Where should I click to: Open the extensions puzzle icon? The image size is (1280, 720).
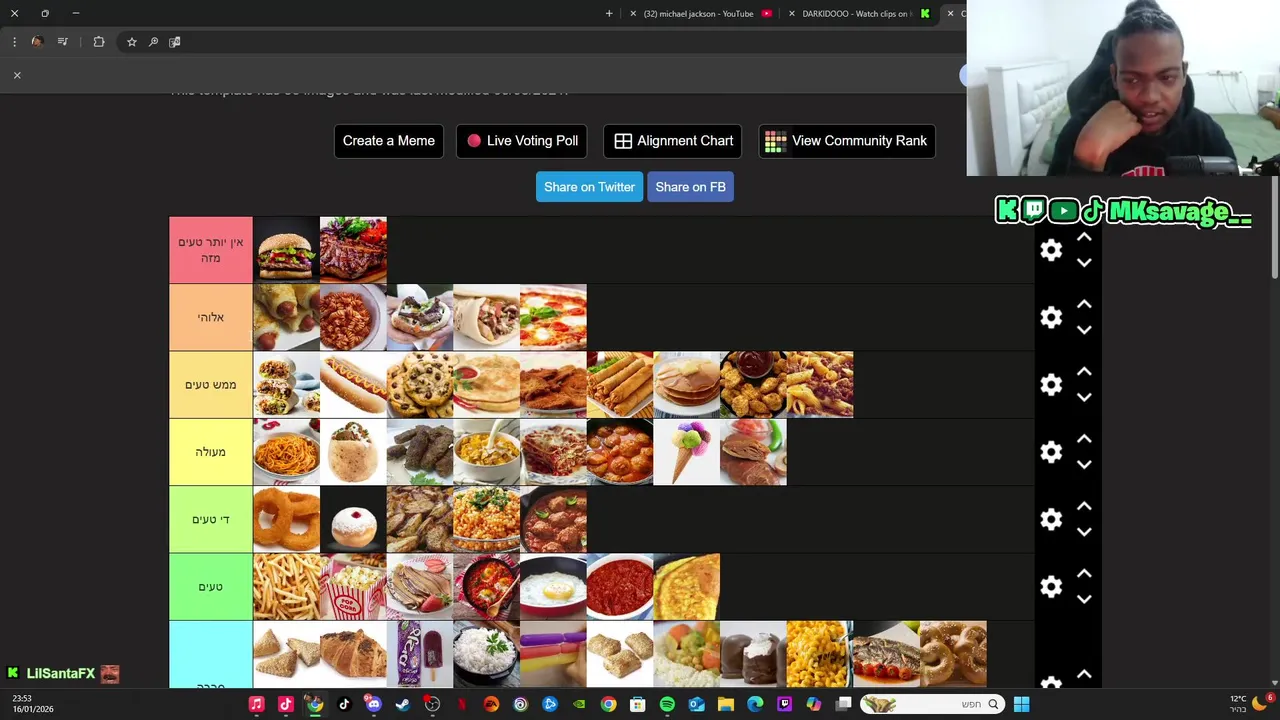[99, 42]
